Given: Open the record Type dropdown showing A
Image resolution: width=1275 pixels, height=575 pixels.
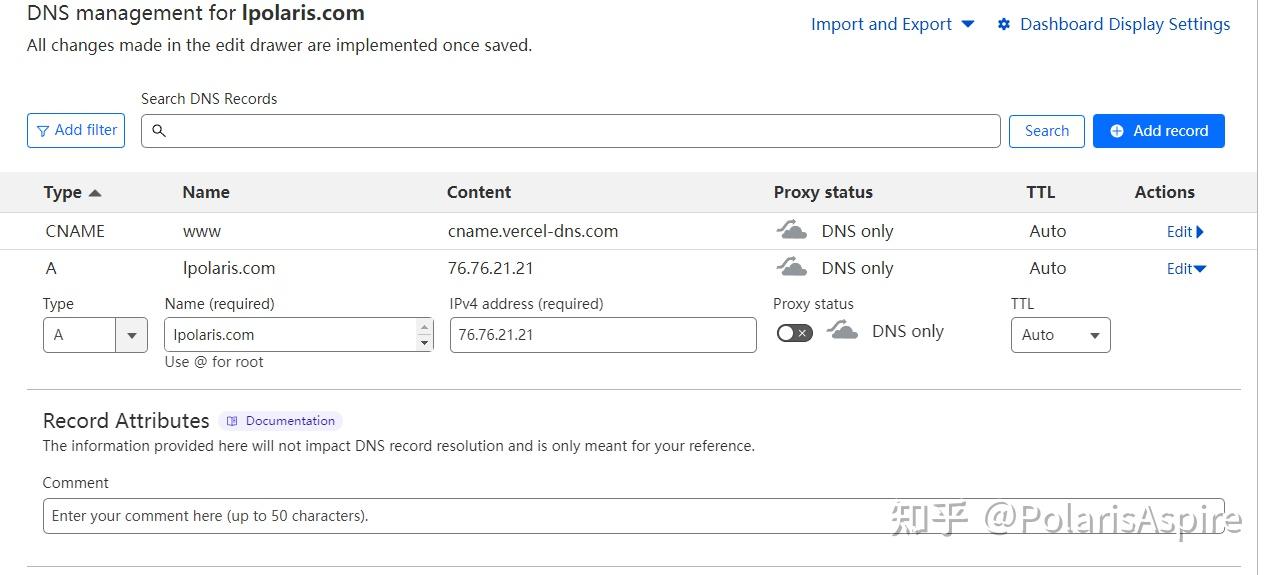Looking at the screenshot, I should tap(95, 335).
